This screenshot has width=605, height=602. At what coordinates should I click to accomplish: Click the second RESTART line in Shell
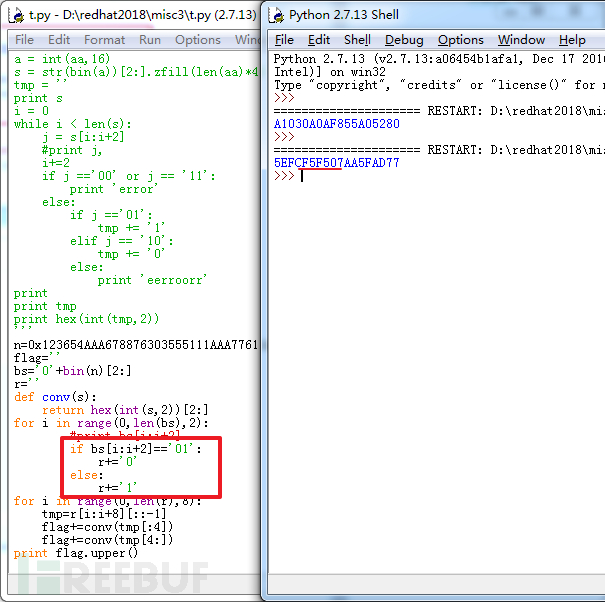click(439, 150)
